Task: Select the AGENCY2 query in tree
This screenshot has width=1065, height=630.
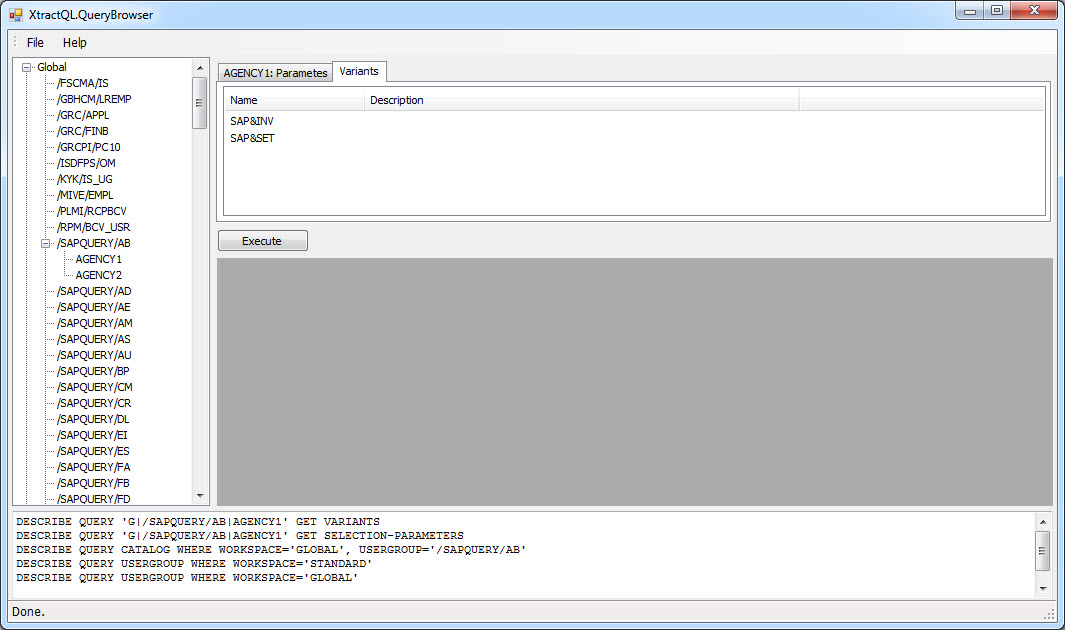Action: [x=98, y=275]
